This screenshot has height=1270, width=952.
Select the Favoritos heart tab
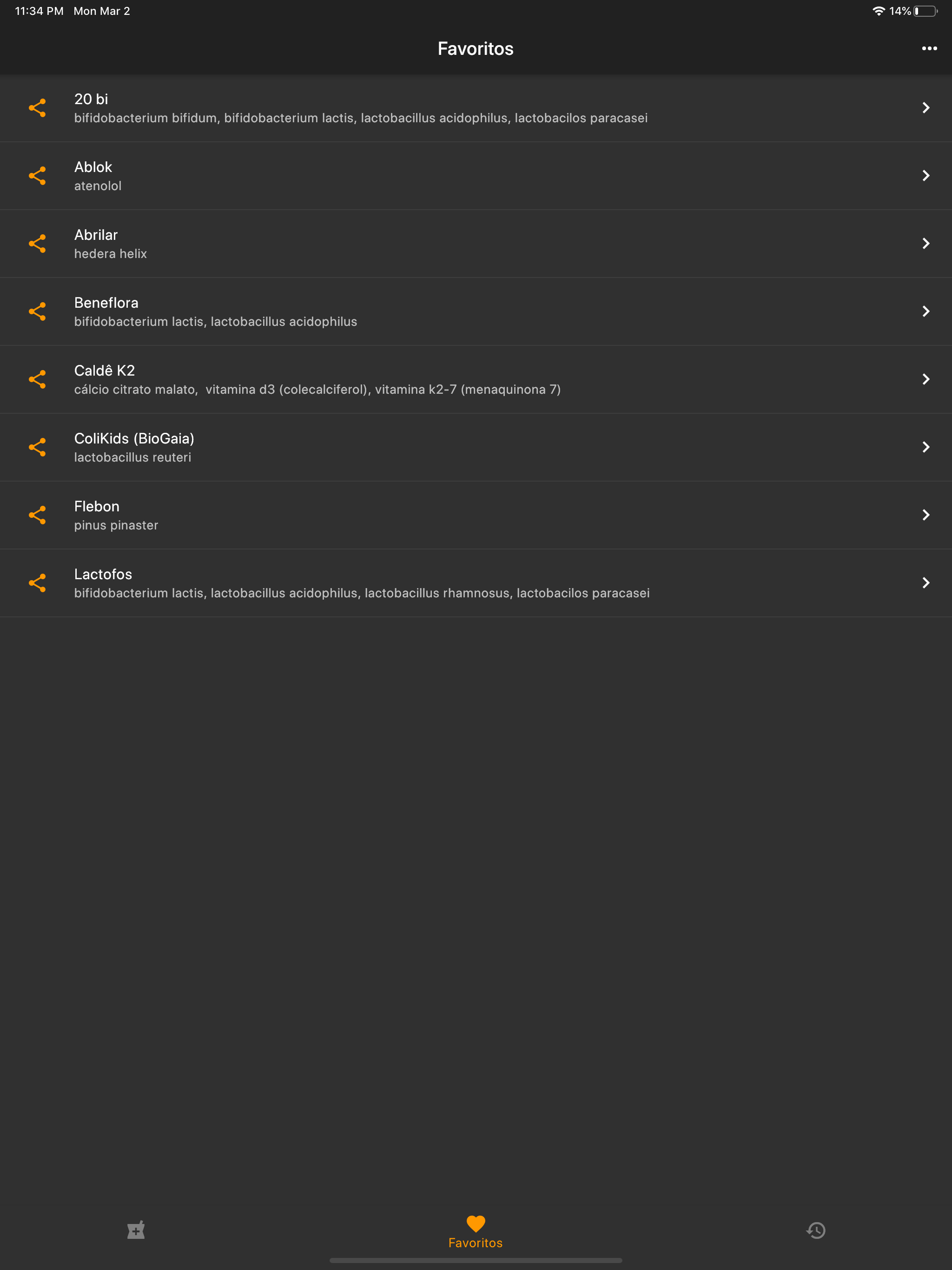pyautogui.click(x=476, y=1232)
